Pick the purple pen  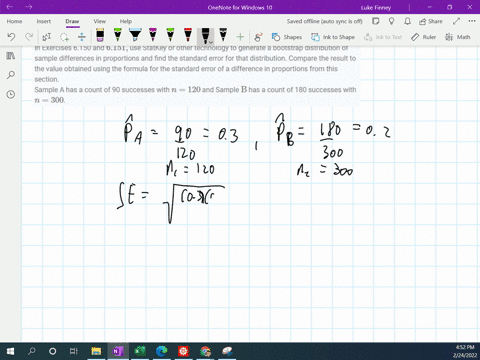coord(153,35)
